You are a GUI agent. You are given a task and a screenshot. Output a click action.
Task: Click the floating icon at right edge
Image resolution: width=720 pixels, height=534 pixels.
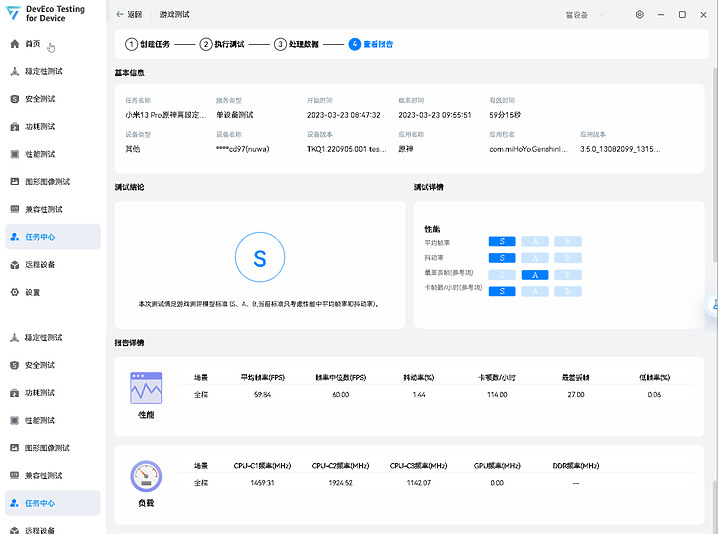click(x=714, y=304)
